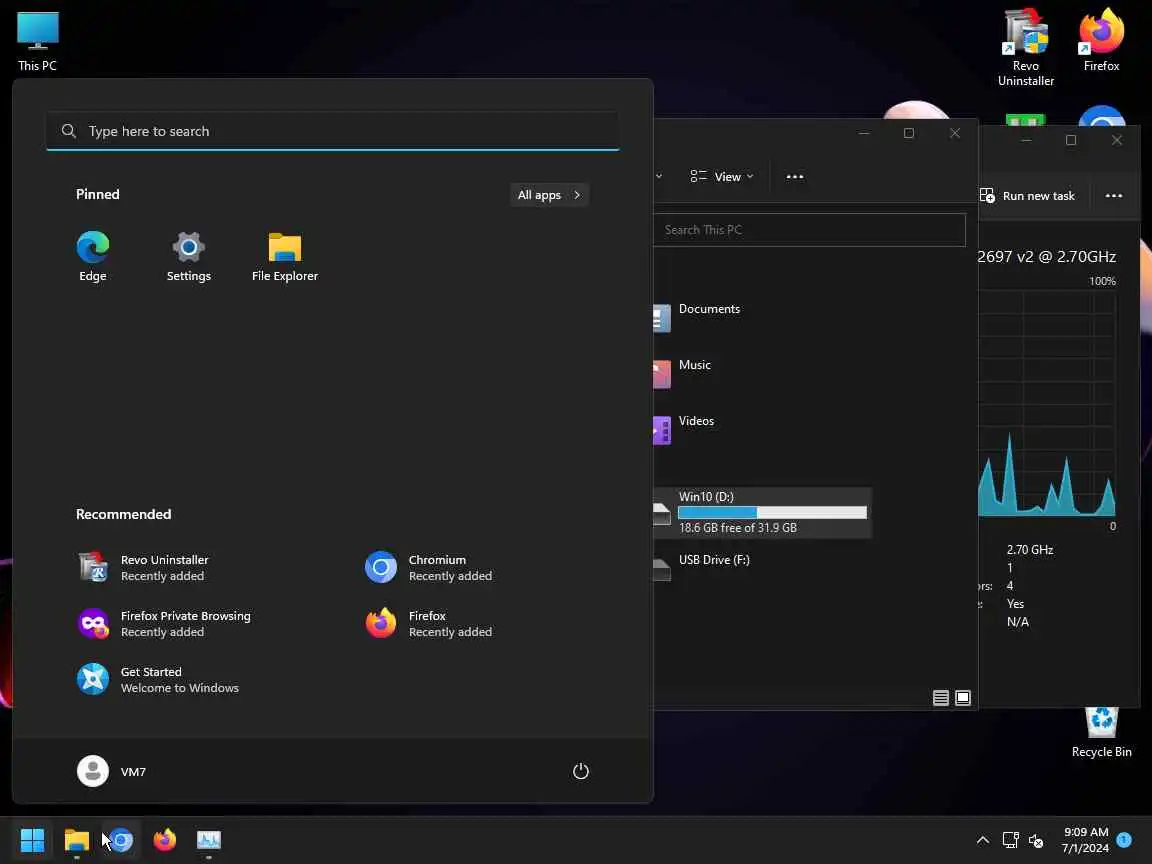
Task: Open the VM7 user account menu
Action: click(x=112, y=771)
